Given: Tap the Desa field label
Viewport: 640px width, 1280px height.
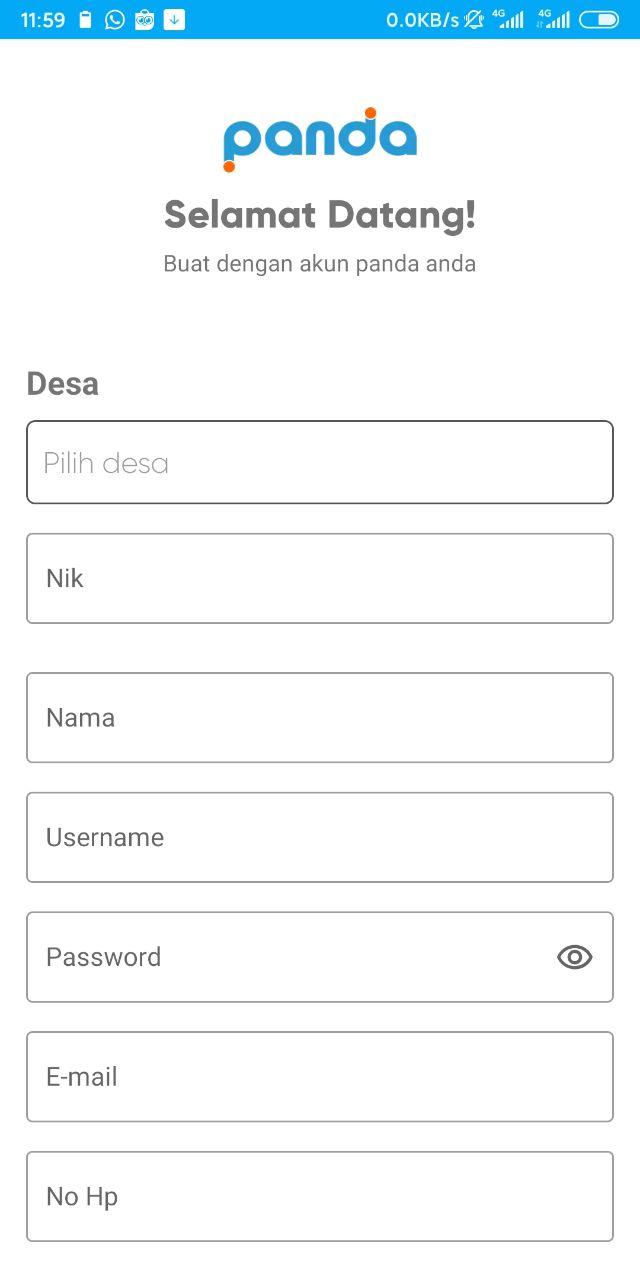Looking at the screenshot, I should tap(62, 384).
